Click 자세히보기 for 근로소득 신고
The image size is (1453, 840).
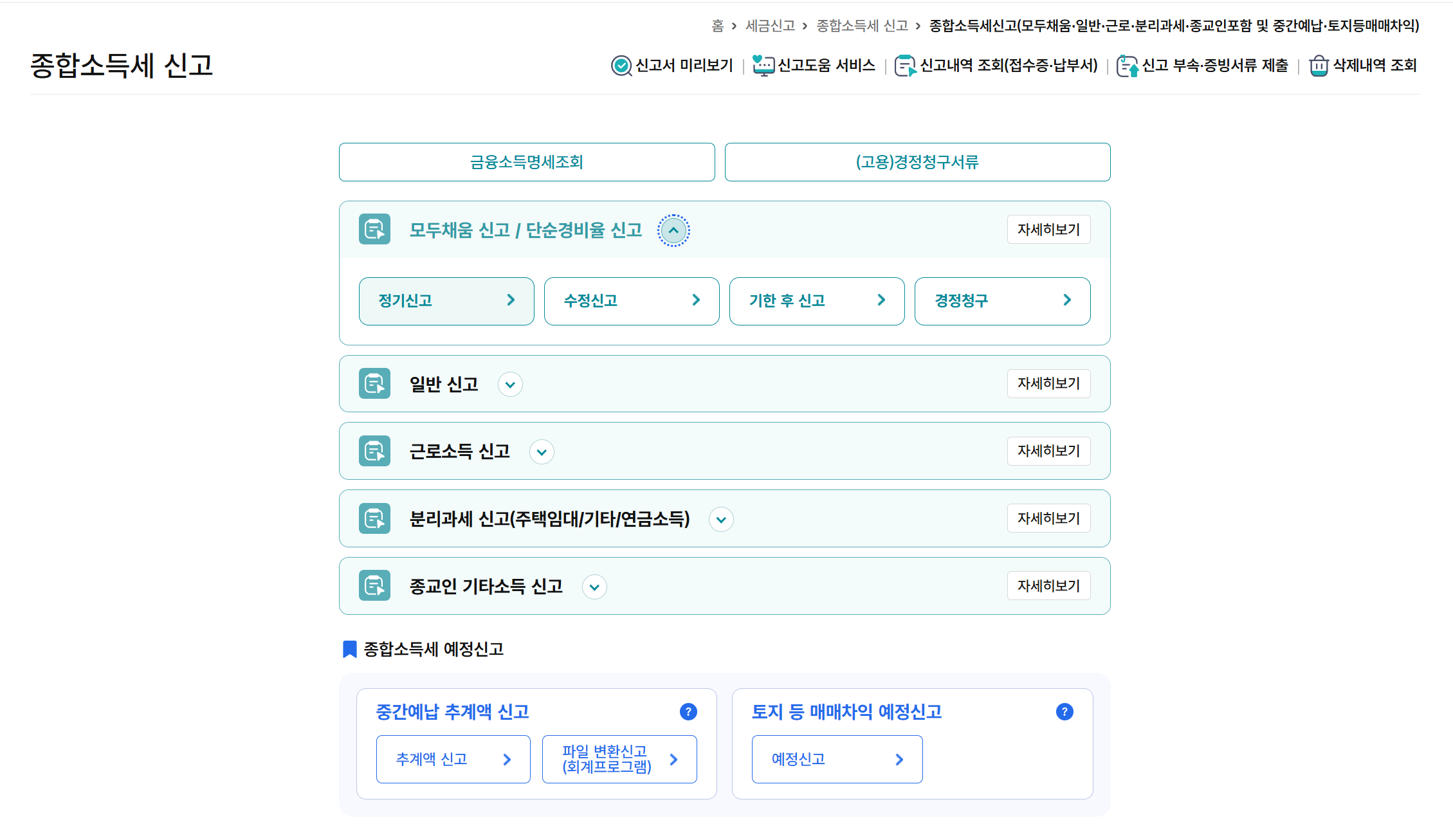coord(1048,451)
